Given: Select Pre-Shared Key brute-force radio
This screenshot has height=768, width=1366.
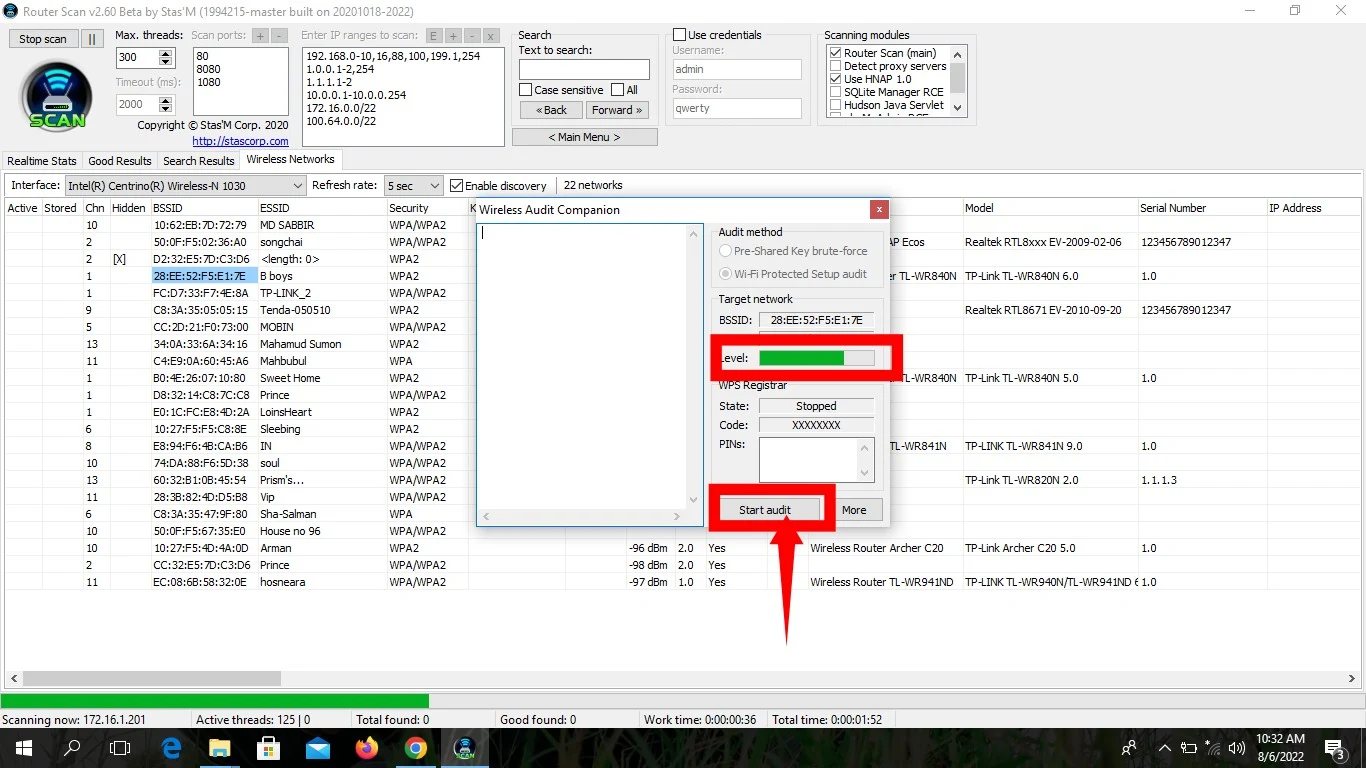Looking at the screenshot, I should pos(794,251).
